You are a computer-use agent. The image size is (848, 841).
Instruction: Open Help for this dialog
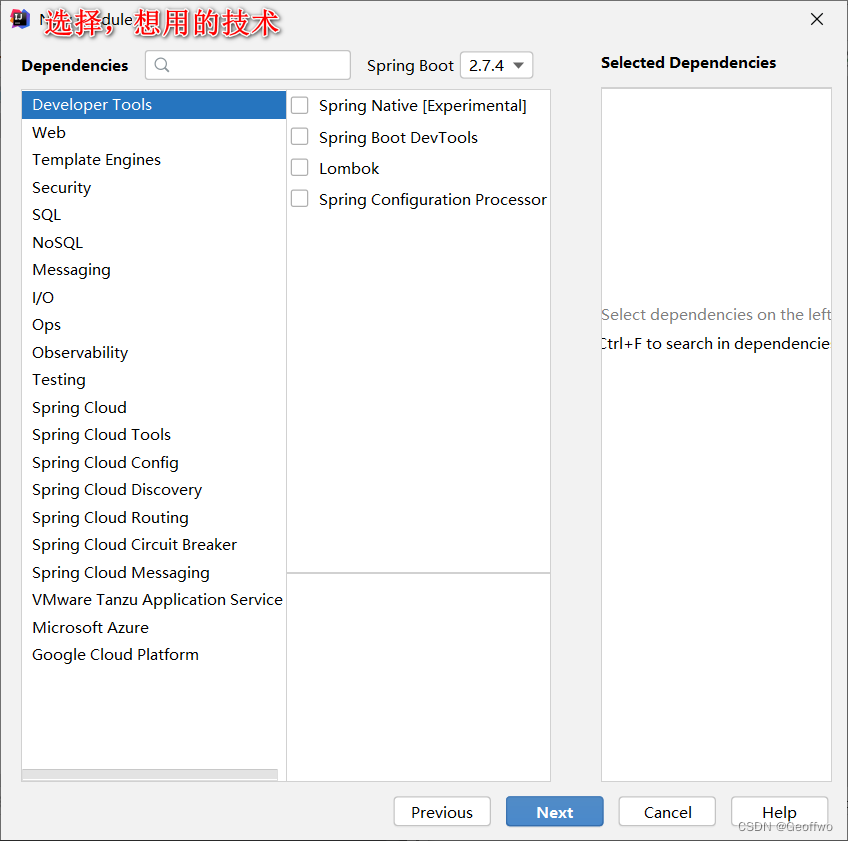[779, 811]
